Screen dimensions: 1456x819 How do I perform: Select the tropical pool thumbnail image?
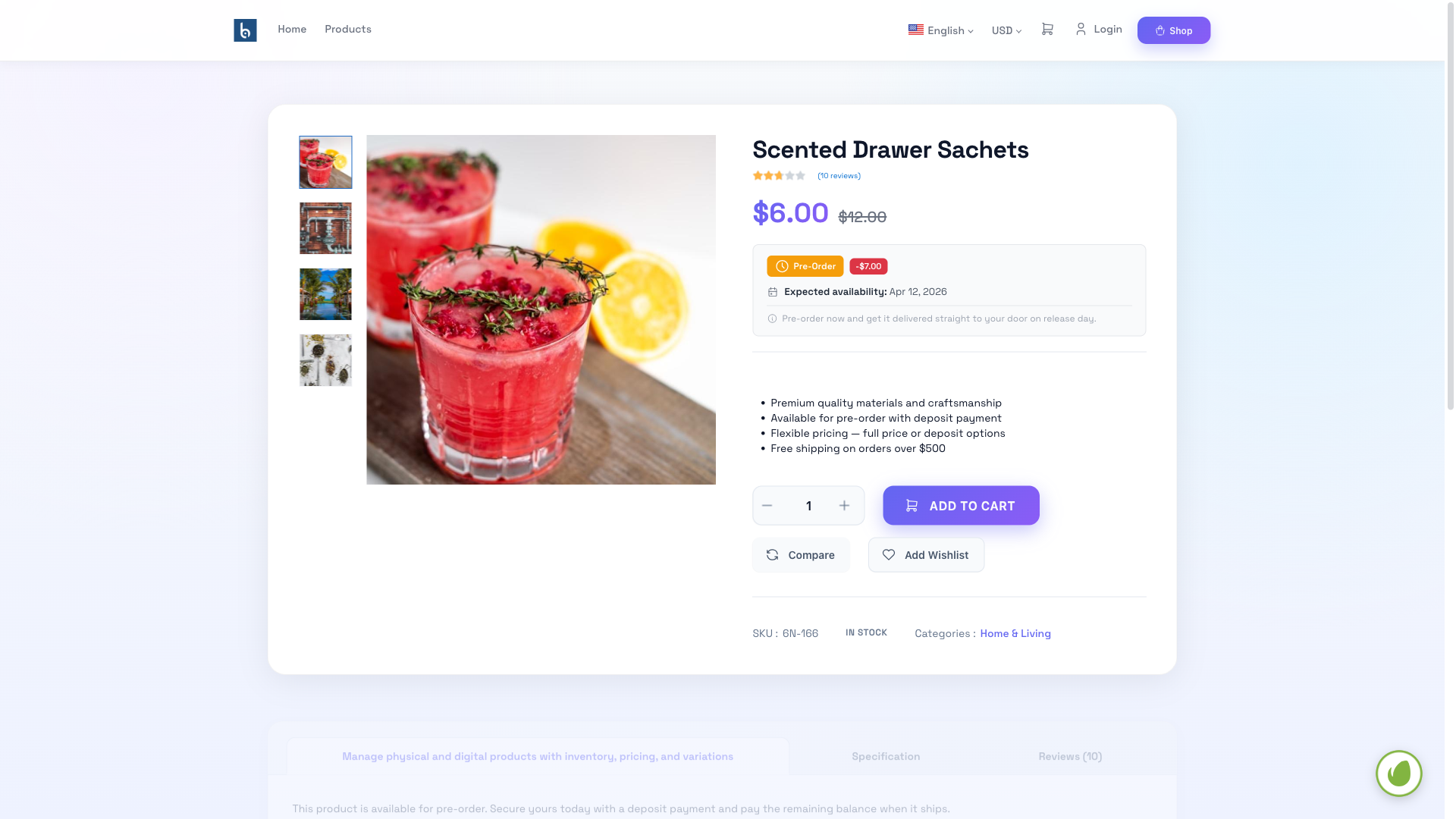pyautogui.click(x=325, y=294)
